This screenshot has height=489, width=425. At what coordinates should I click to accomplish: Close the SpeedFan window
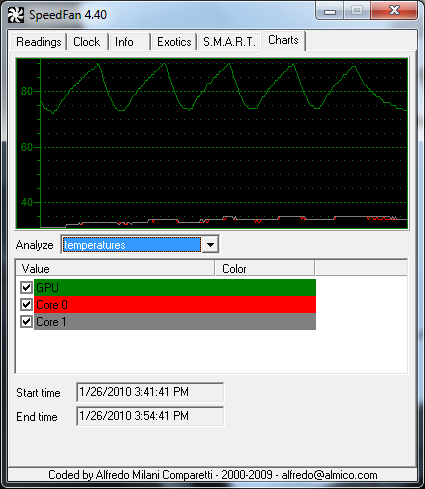pyautogui.click(x=394, y=11)
